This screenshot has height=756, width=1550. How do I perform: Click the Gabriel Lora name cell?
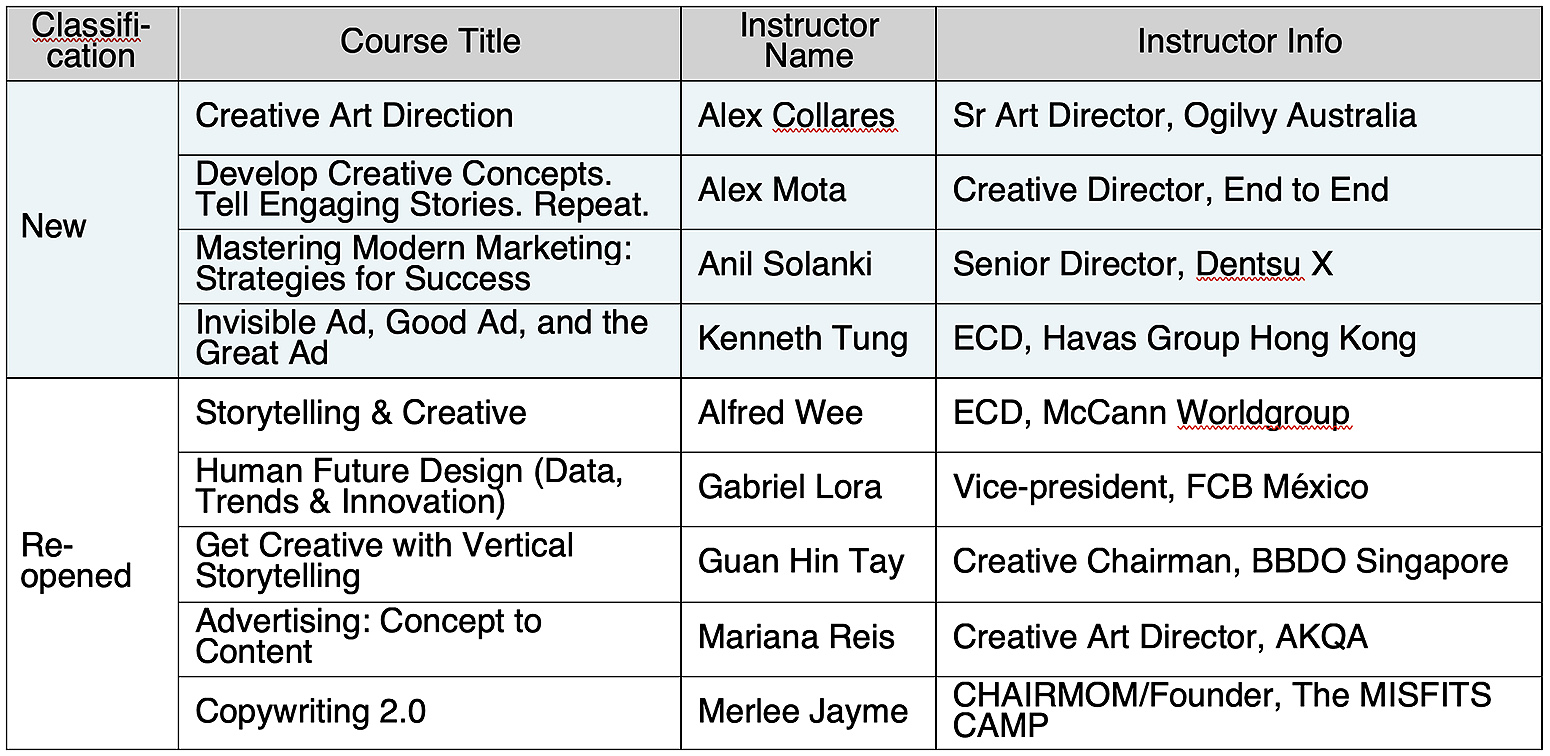pos(808,489)
